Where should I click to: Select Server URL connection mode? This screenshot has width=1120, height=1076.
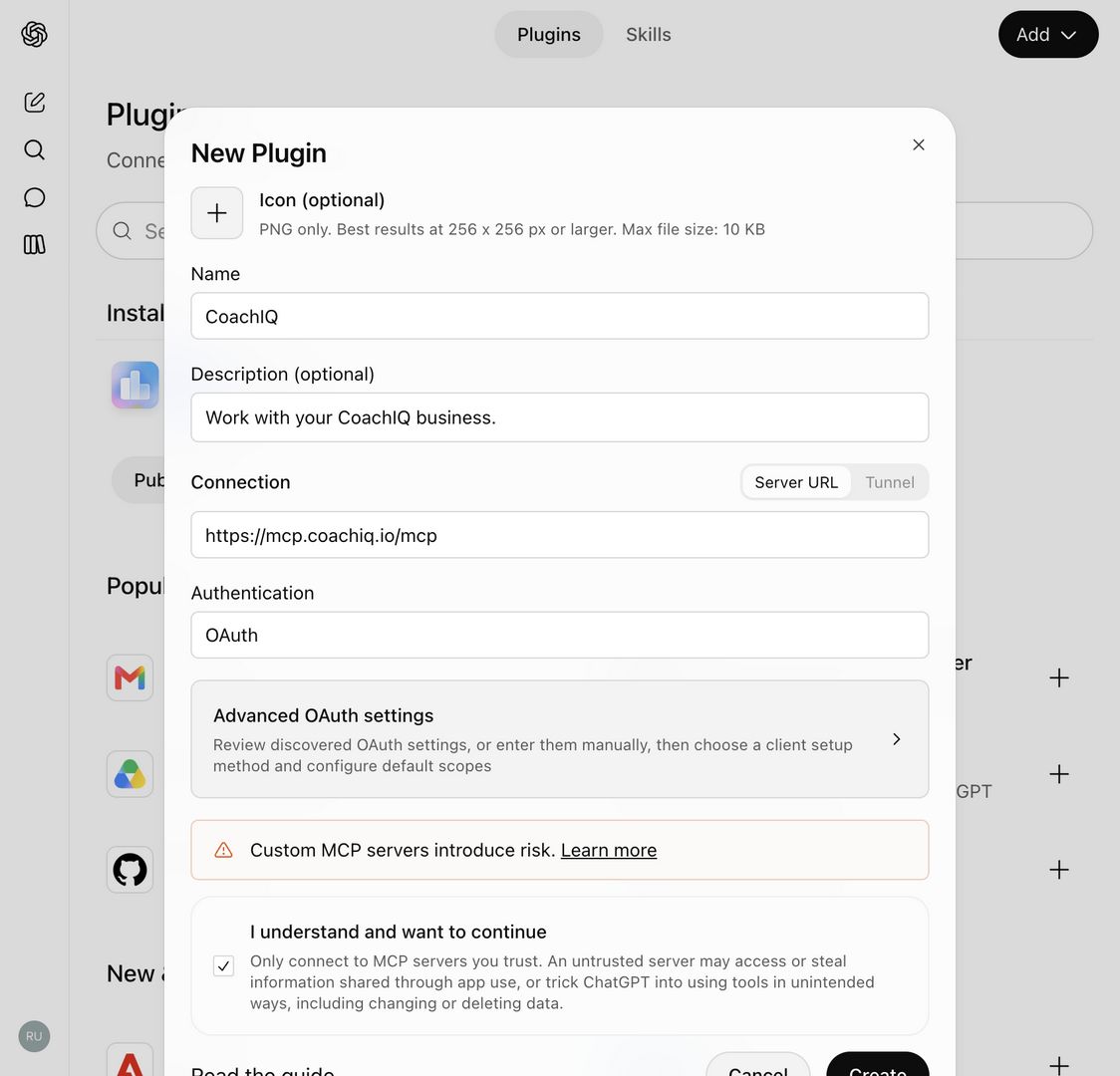point(796,482)
